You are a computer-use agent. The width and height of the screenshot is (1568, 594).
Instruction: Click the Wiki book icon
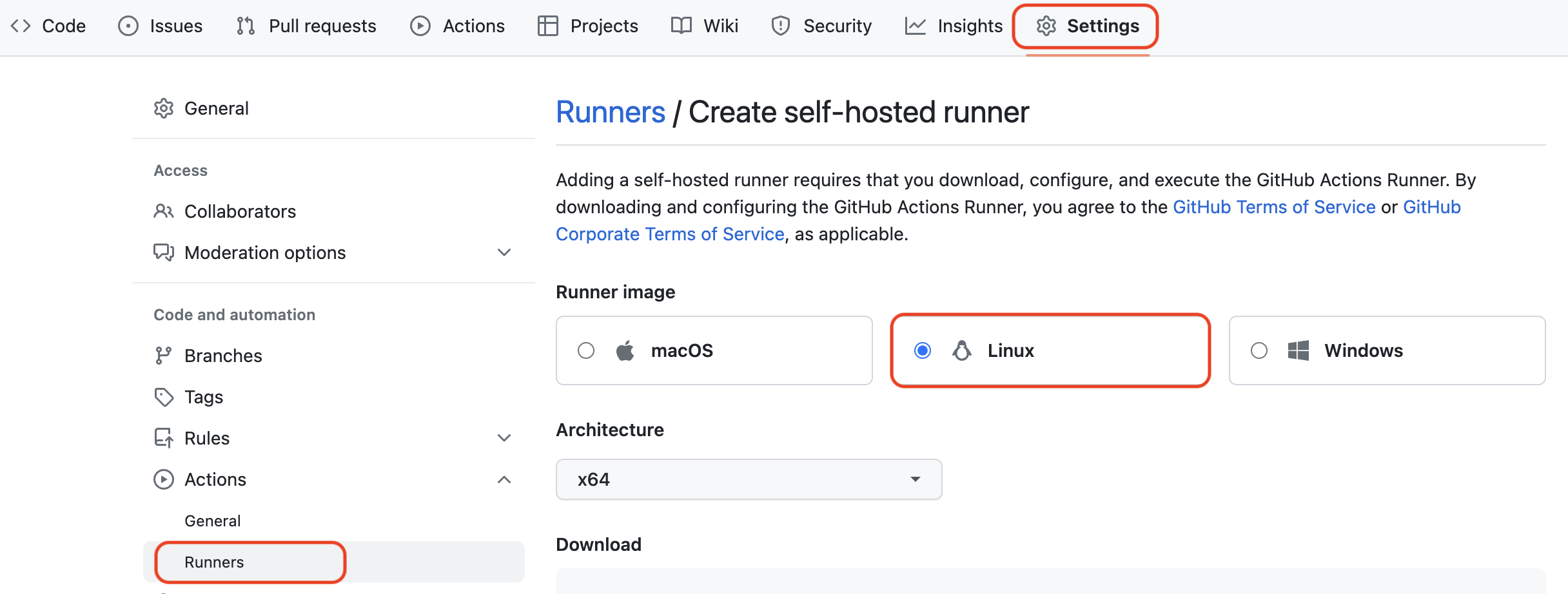(681, 26)
